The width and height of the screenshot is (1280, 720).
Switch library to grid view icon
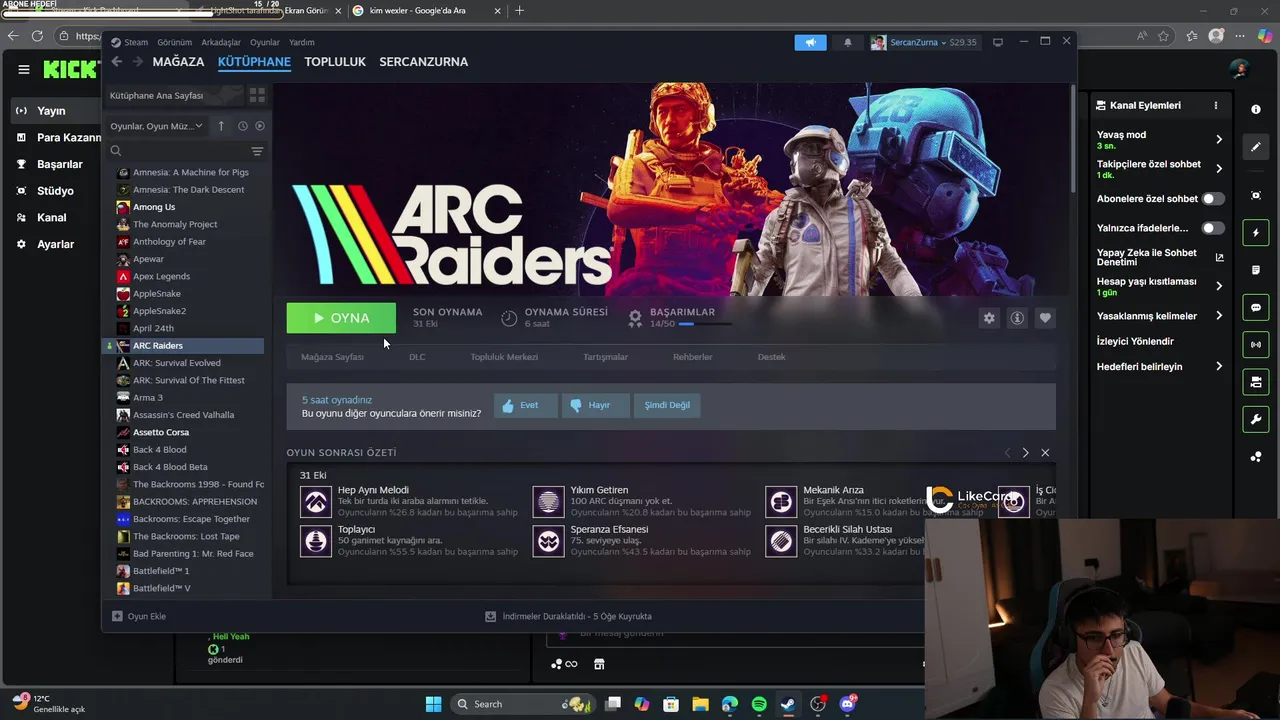[x=257, y=95]
